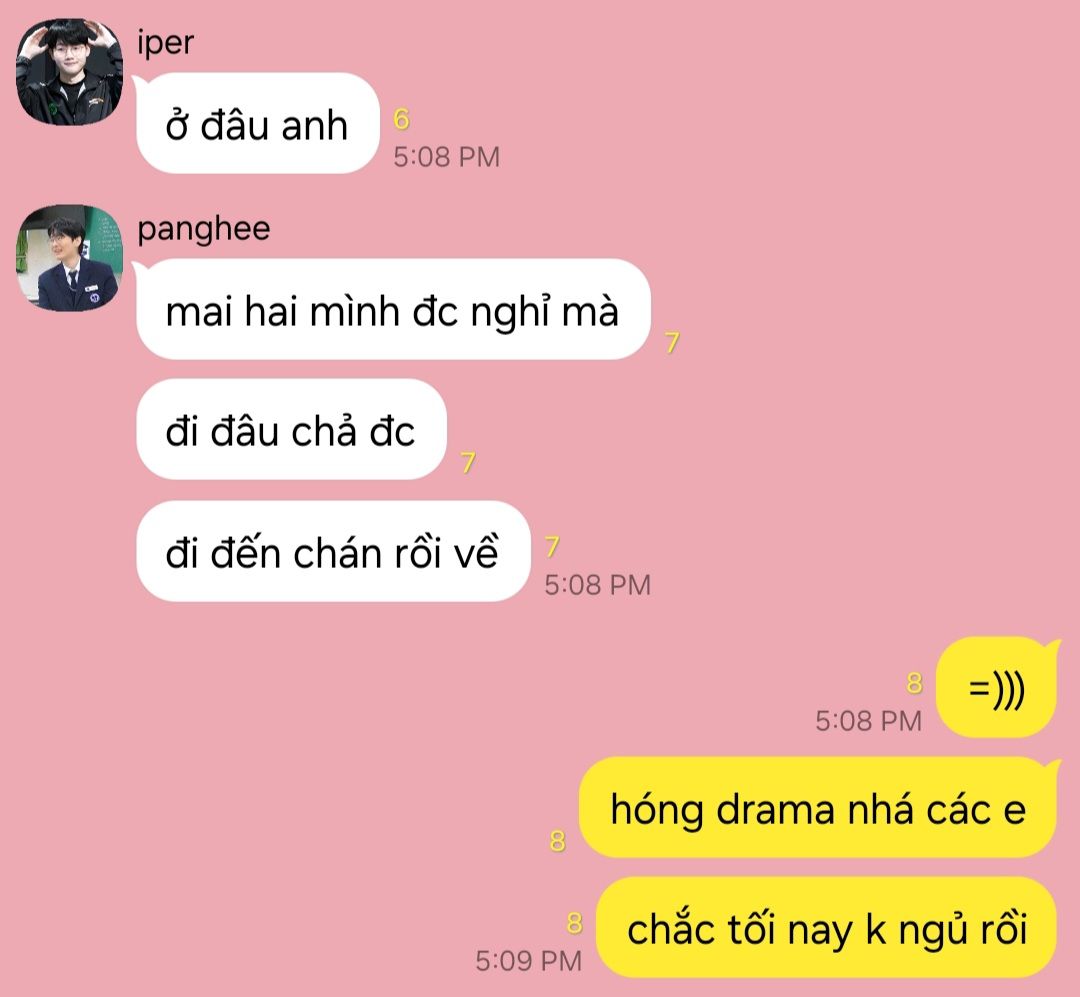Tap unread count 8 beside 'hóng drama' bubble

[x=557, y=841]
